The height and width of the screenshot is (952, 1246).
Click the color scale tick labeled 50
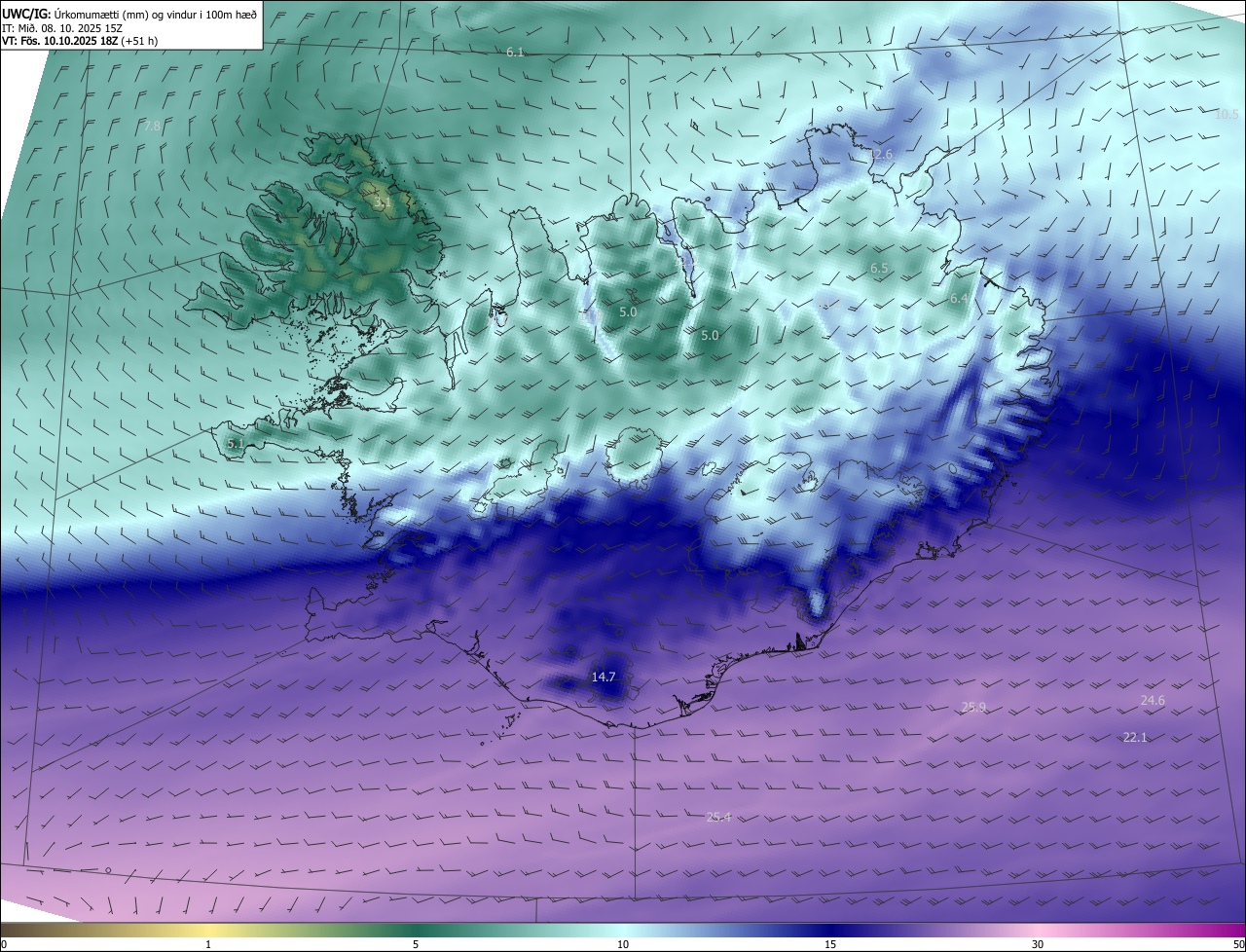[1238, 944]
